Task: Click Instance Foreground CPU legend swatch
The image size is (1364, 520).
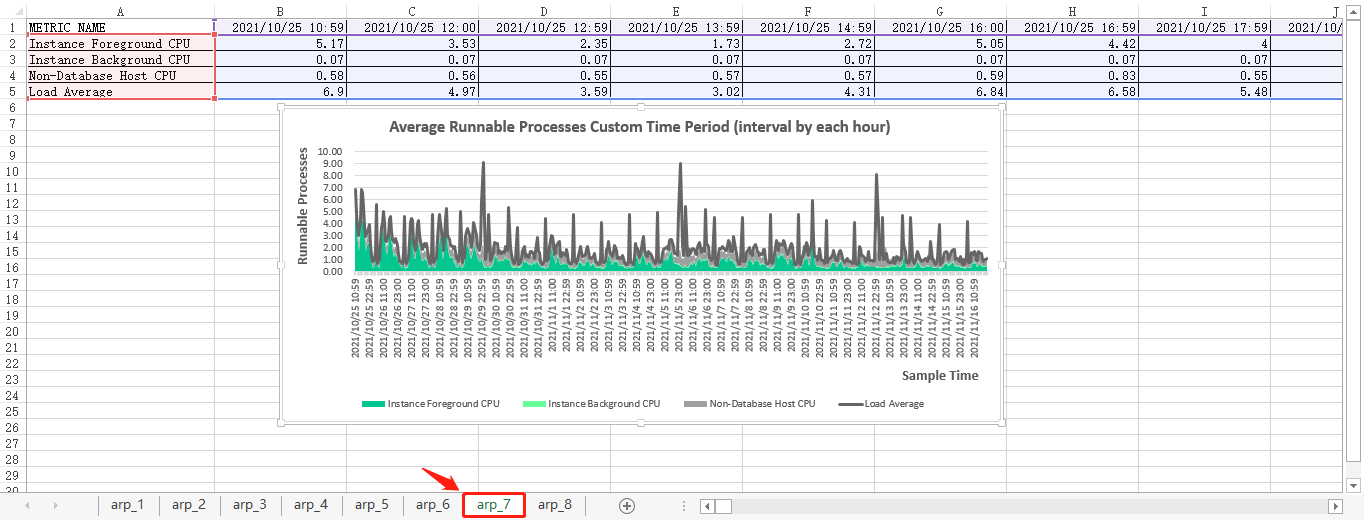Action: pos(373,404)
